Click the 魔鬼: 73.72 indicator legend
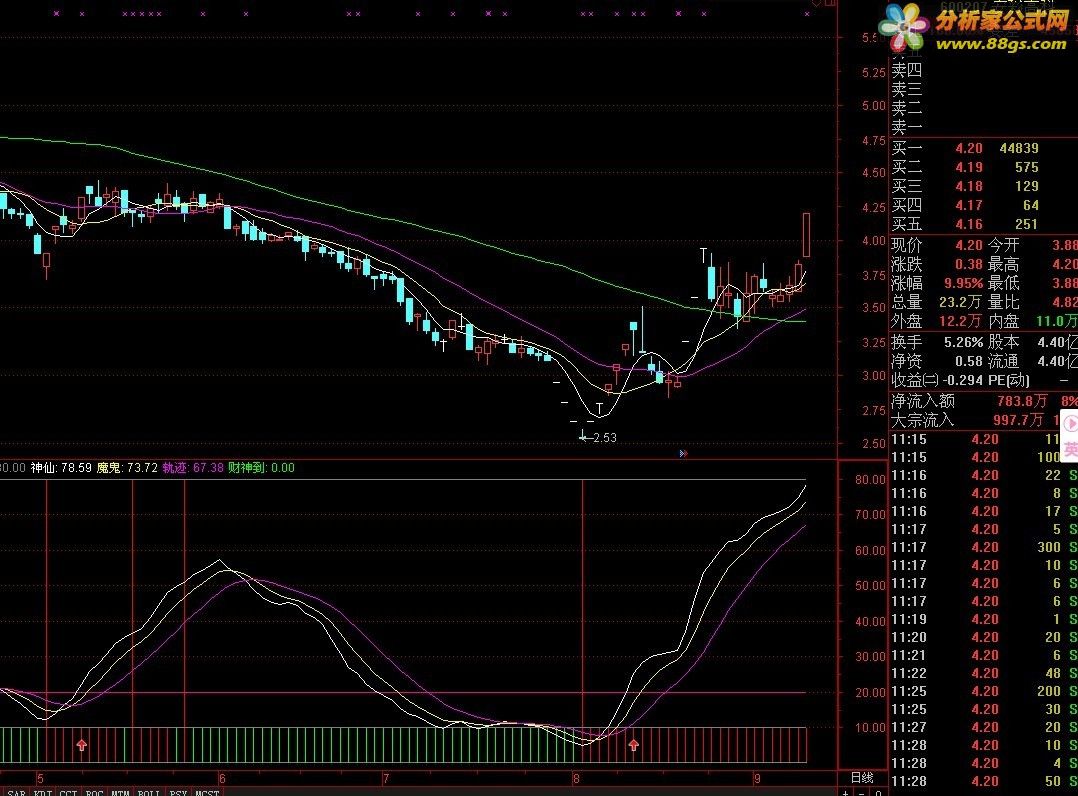The height and width of the screenshot is (796, 1078). (x=126, y=467)
